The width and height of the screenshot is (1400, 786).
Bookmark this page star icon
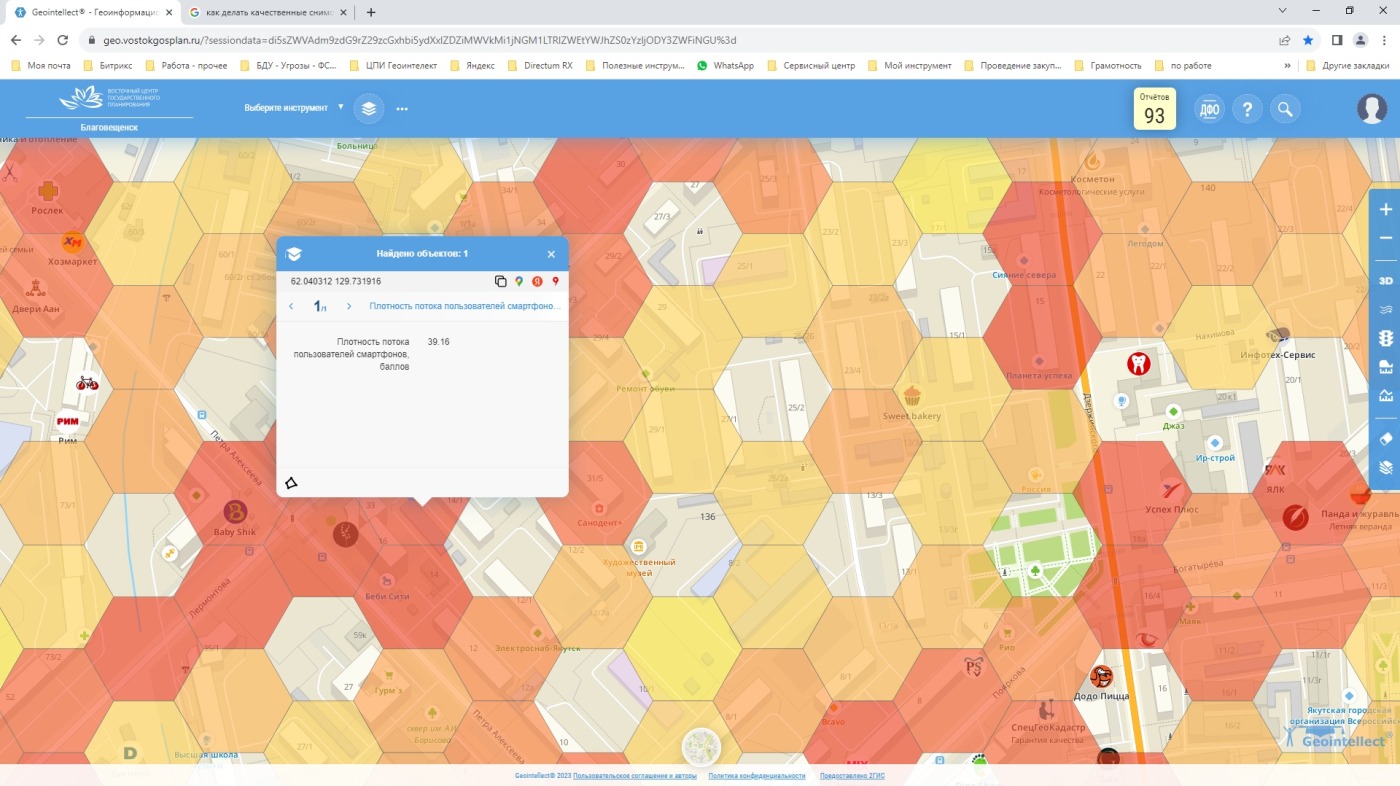coord(1308,40)
